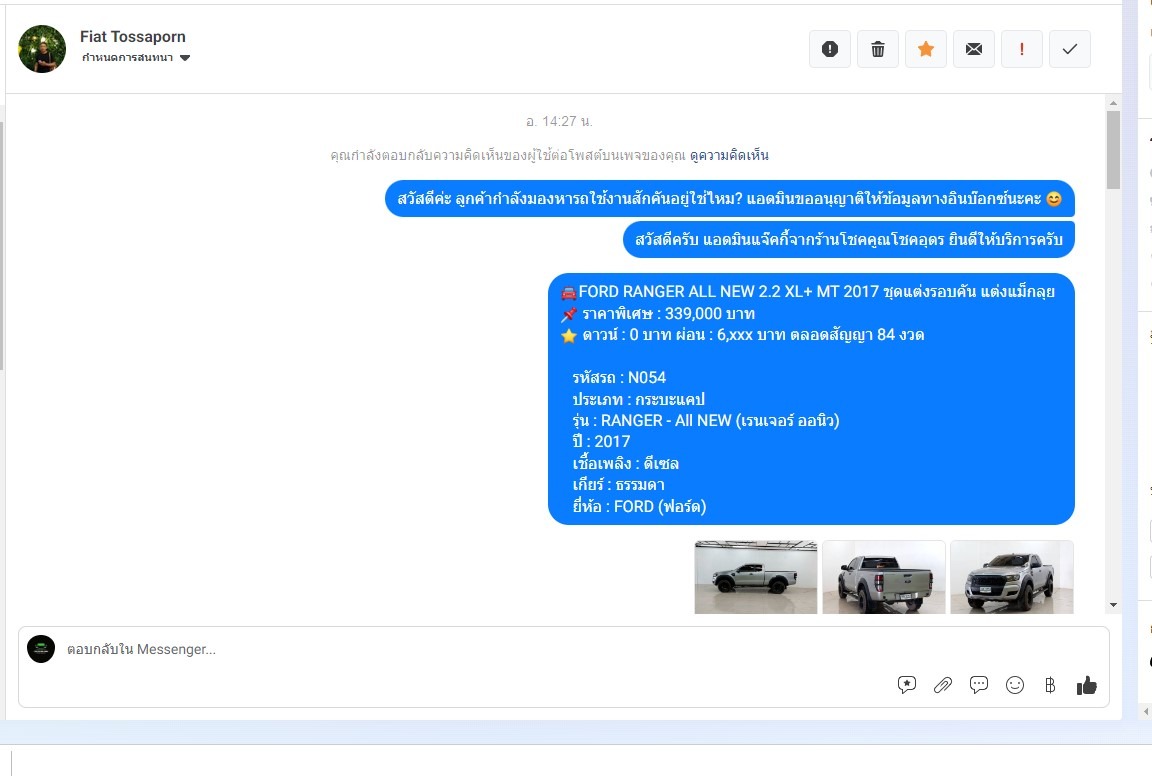Open the conversation assignment dropdown under Fiat Tossaporn

click(136, 57)
